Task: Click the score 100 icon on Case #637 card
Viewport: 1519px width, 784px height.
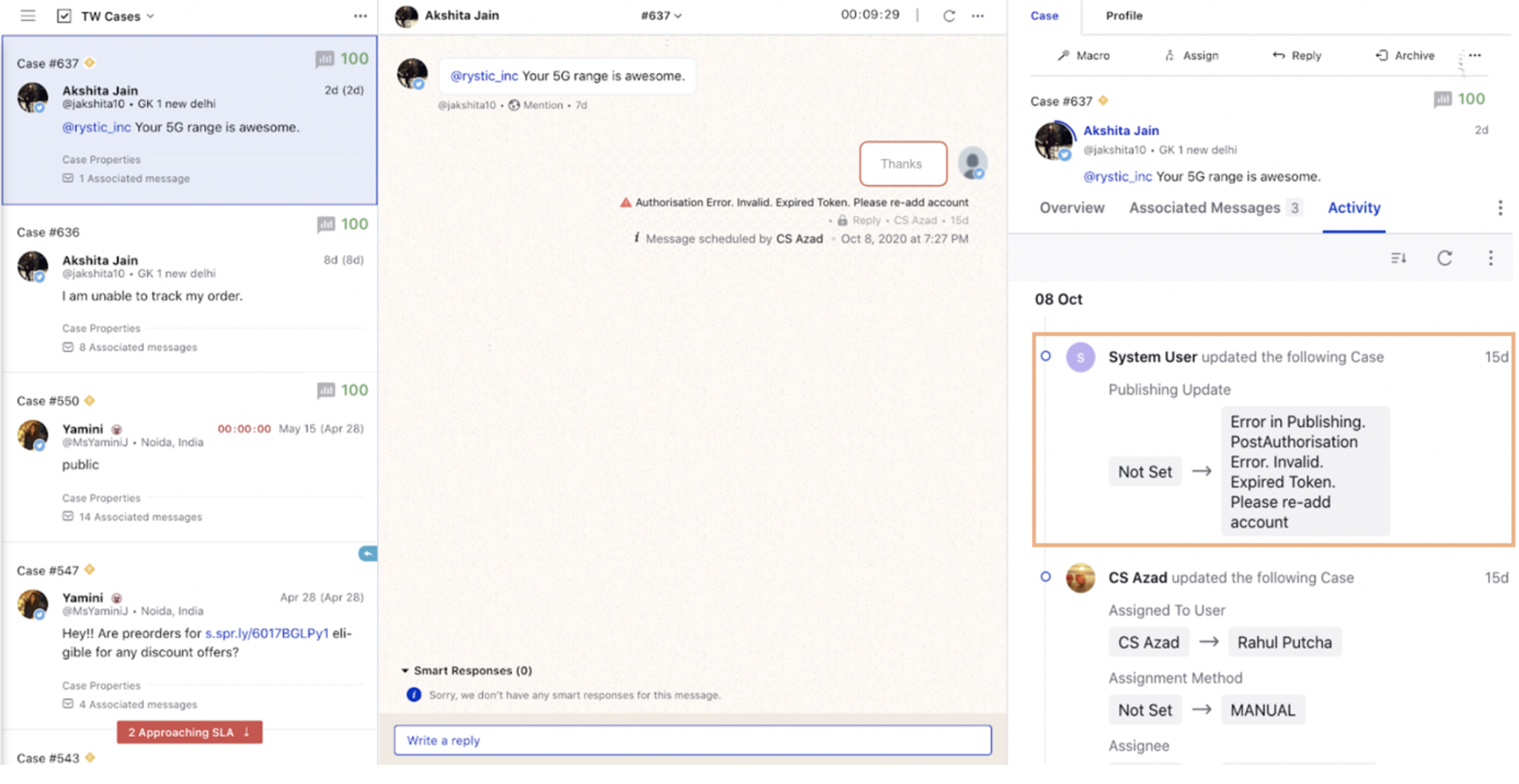Action: click(325, 59)
